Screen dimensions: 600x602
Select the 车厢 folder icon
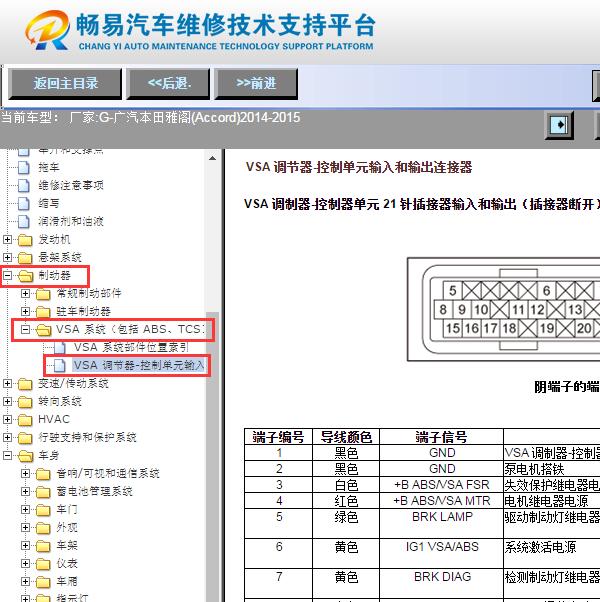[43, 582]
